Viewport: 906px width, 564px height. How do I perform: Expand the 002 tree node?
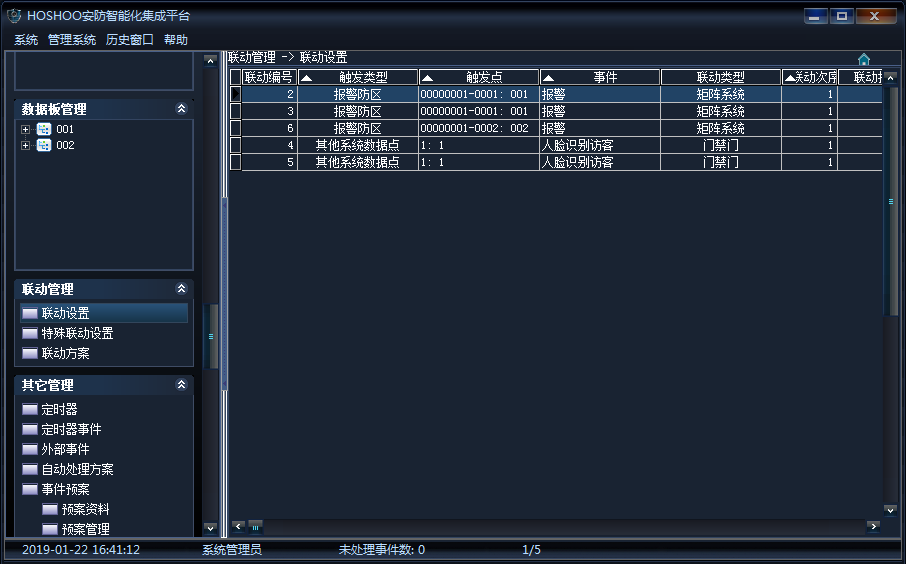coord(26,146)
